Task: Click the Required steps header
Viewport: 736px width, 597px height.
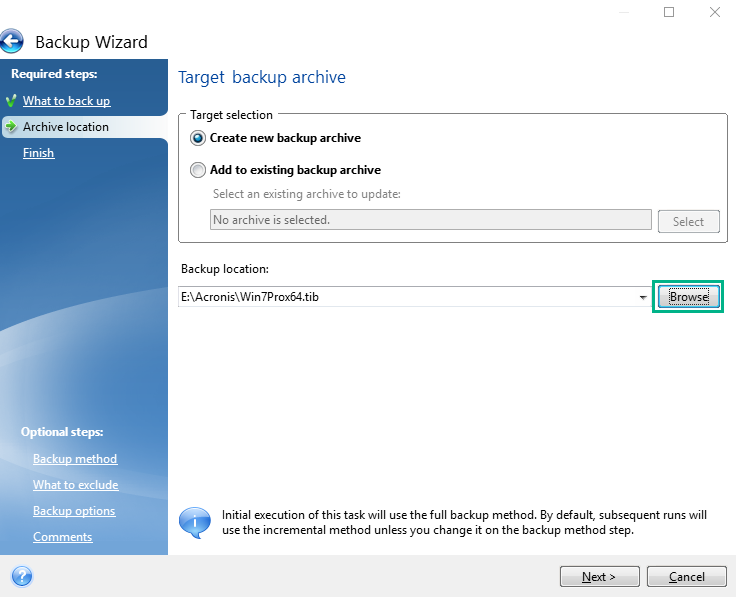Action: (x=54, y=74)
